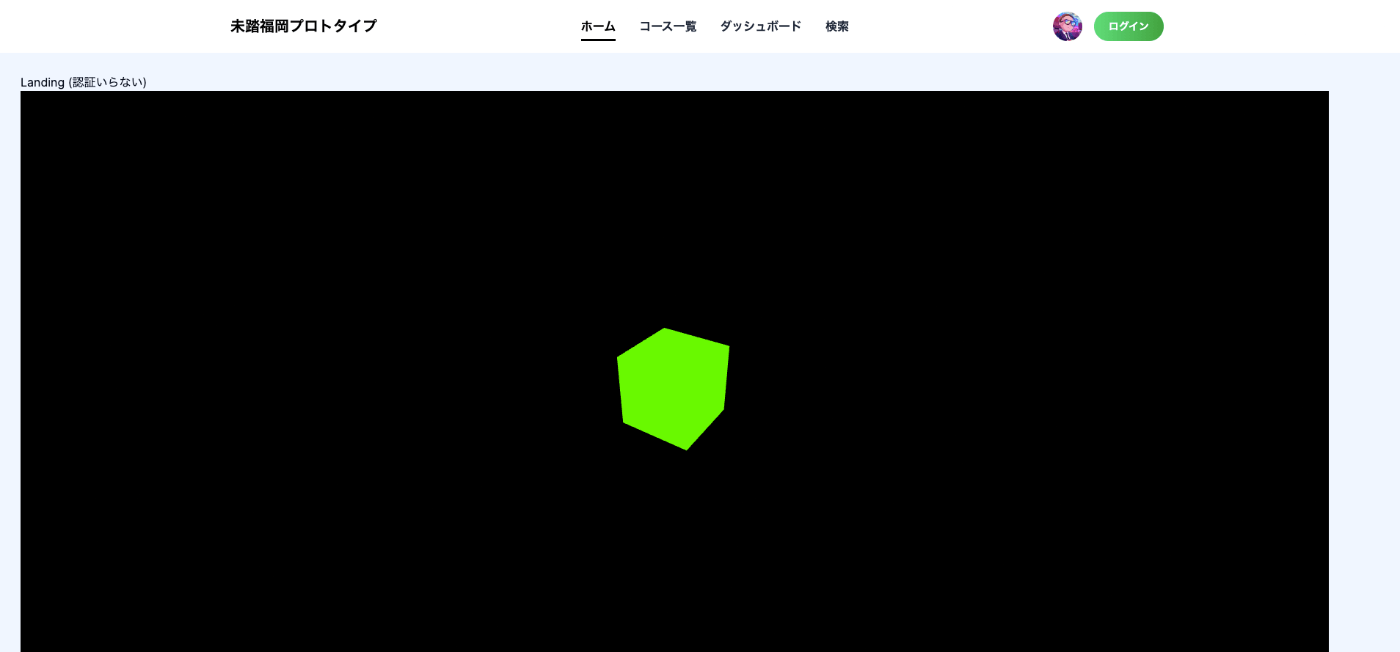Open the コース一覧 navigation link
The image size is (1400, 652).
(668, 26)
